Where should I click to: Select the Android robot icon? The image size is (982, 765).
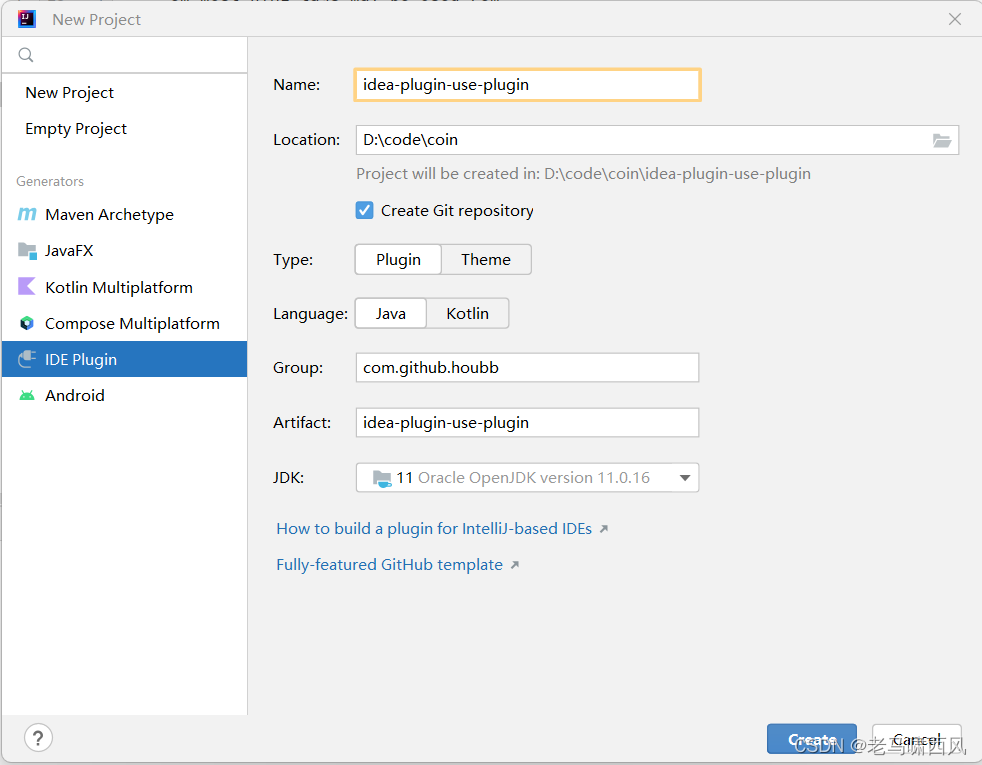27,395
